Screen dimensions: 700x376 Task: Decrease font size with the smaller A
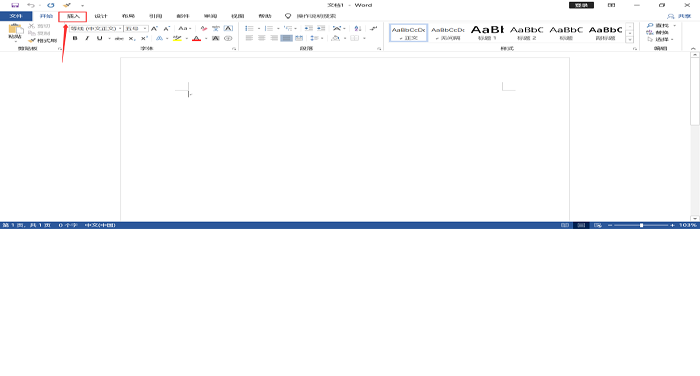tap(167, 29)
